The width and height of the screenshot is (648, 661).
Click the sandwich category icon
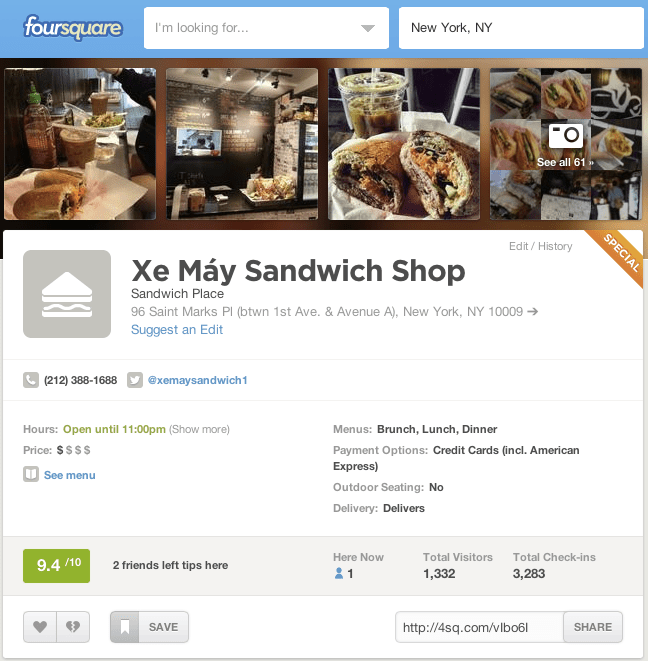(x=67, y=294)
